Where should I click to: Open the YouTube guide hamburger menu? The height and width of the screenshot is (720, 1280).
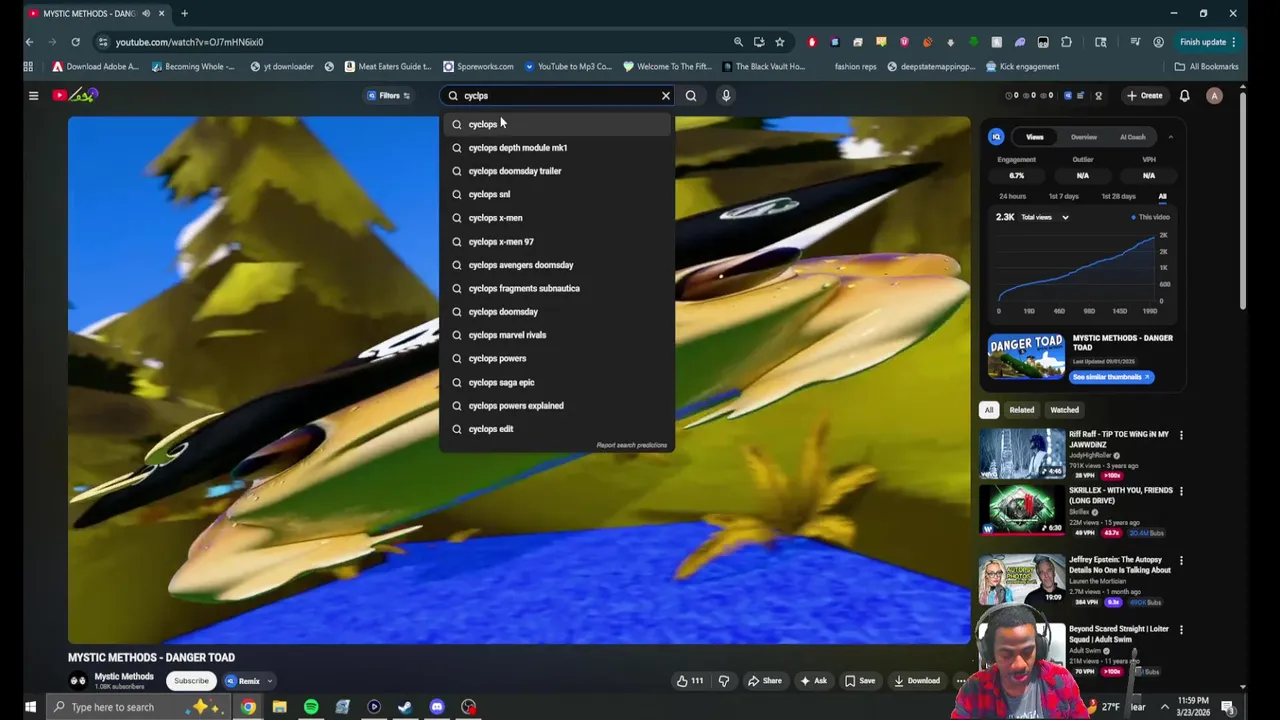pyautogui.click(x=33, y=95)
